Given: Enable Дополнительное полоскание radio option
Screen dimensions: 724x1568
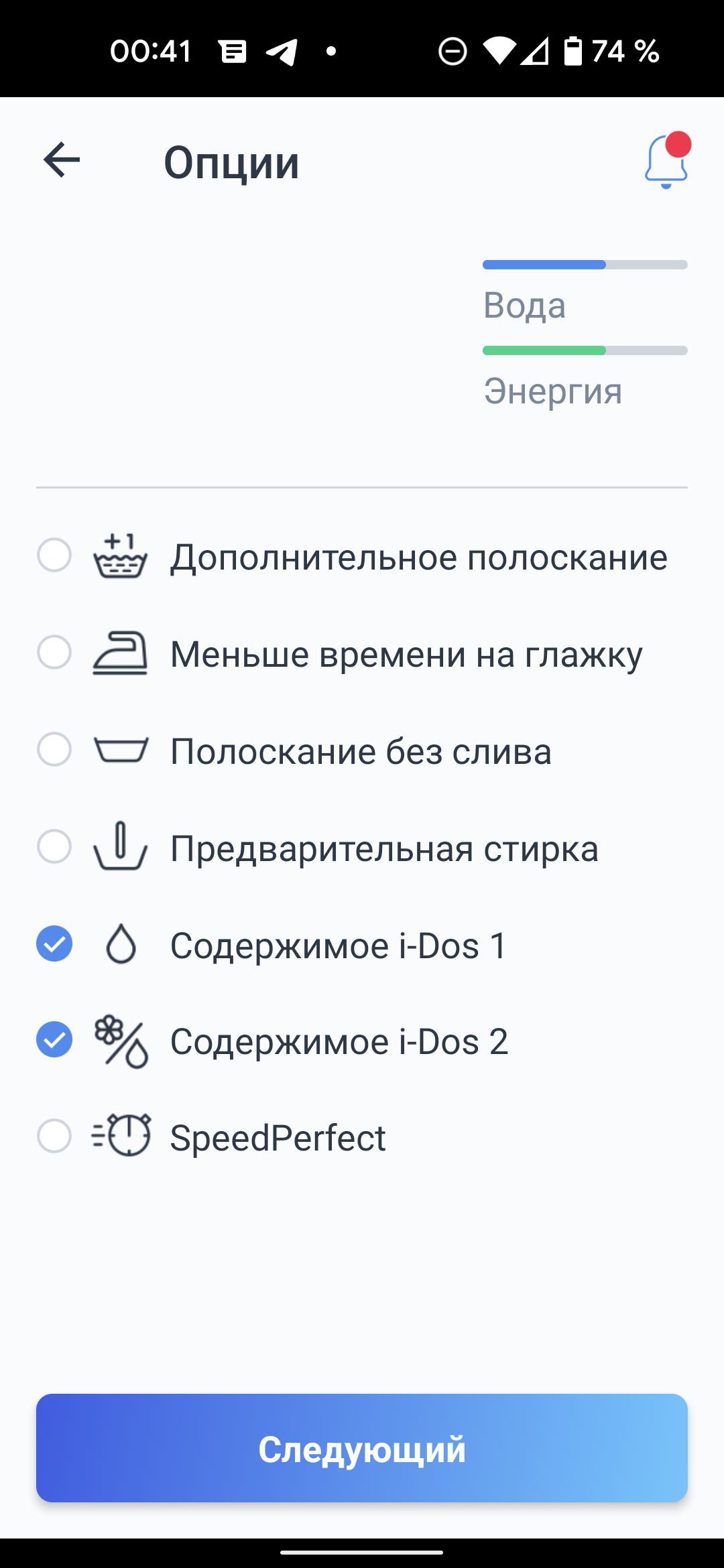Looking at the screenshot, I should coord(54,556).
